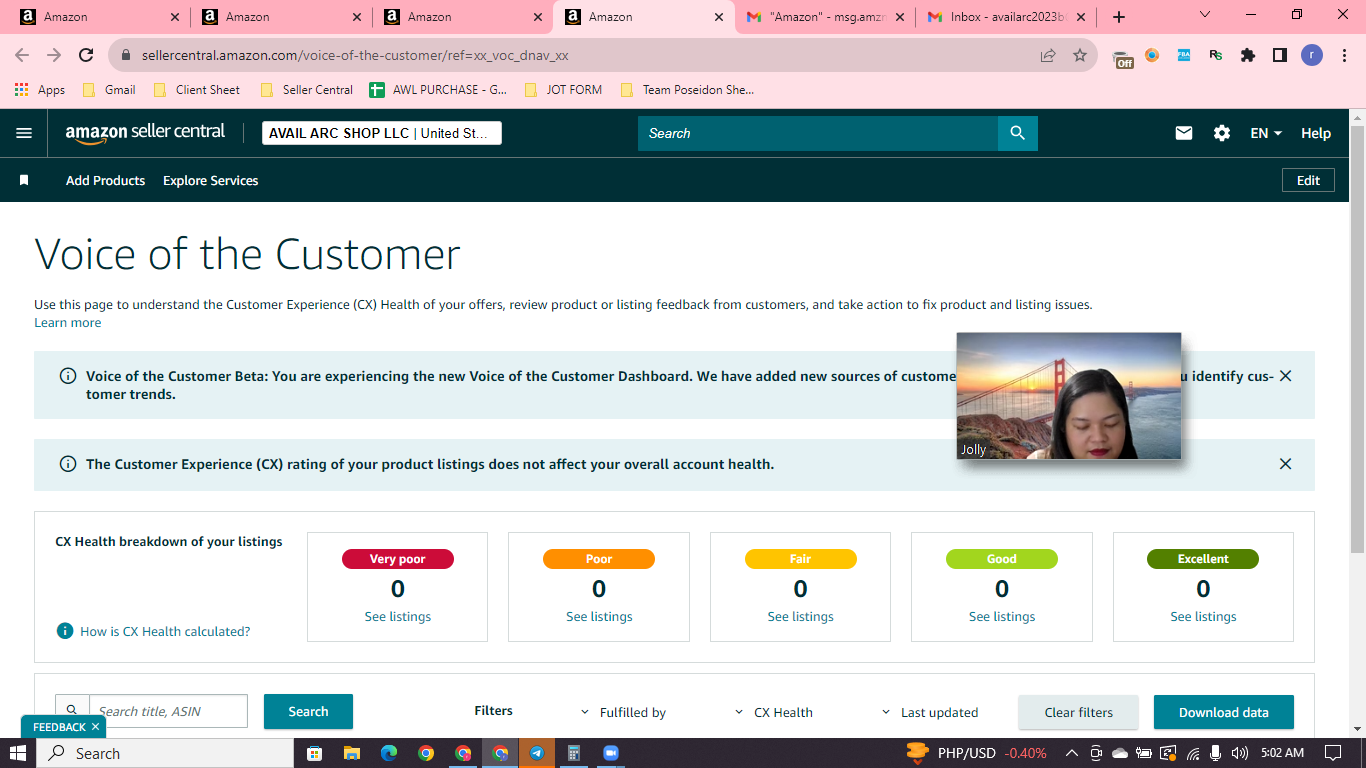Click the bookmark flag icon beside Add Products
1366x768 pixels.
pos(24,181)
